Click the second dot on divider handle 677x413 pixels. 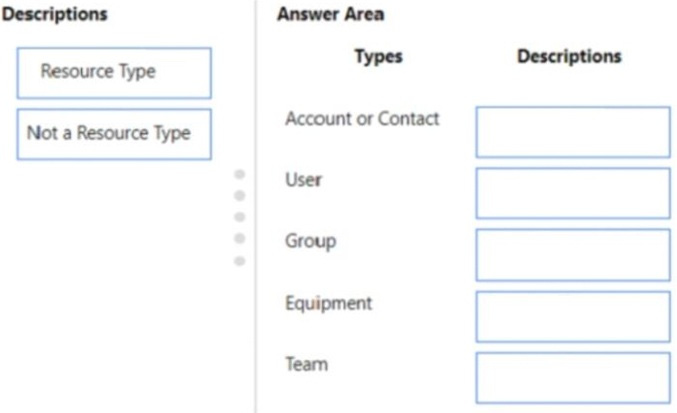point(240,196)
